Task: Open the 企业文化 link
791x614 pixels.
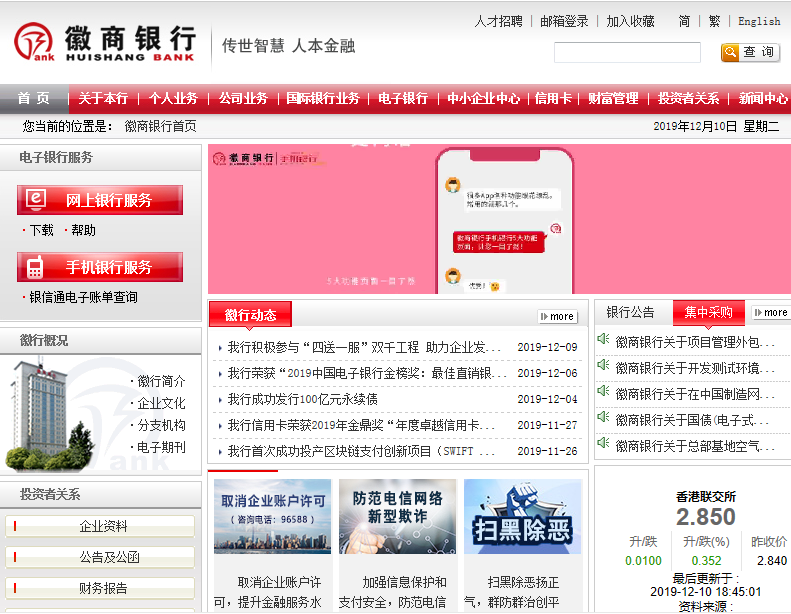Action: pos(161,403)
